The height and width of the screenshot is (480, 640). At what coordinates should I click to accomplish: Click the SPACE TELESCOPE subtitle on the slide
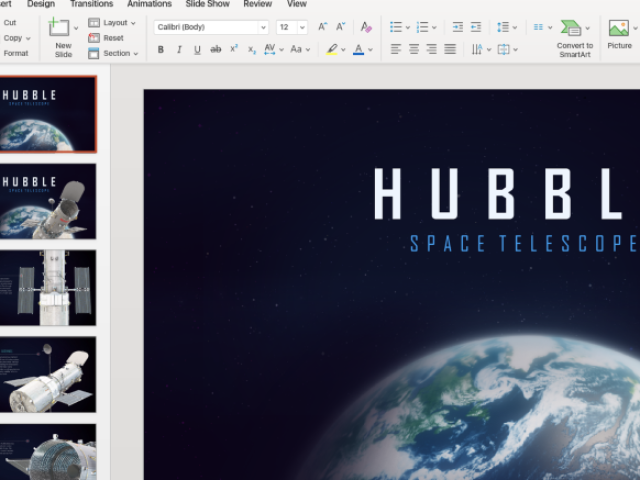[524, 244]
